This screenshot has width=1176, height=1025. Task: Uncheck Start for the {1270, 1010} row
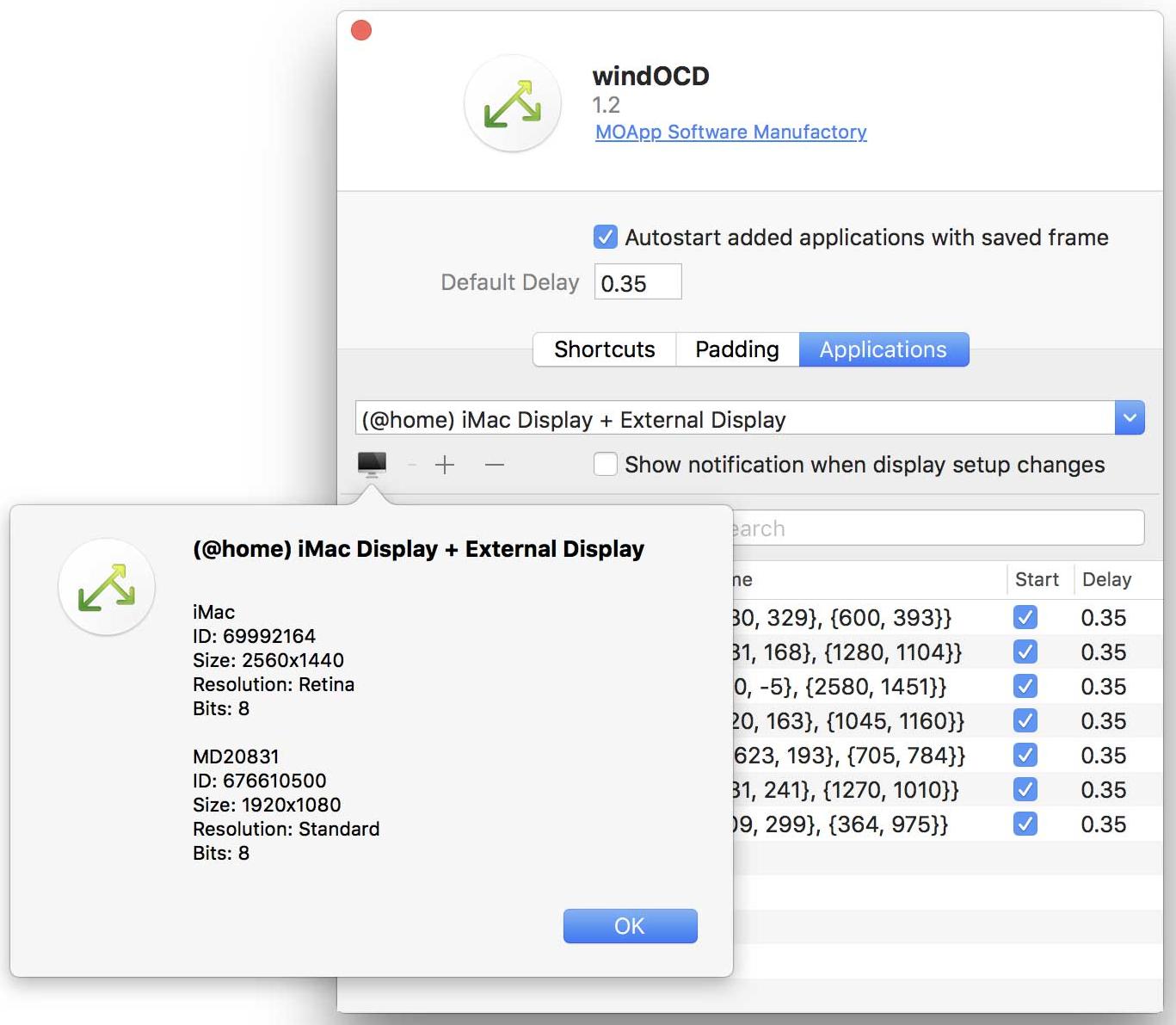point(1025,789)
